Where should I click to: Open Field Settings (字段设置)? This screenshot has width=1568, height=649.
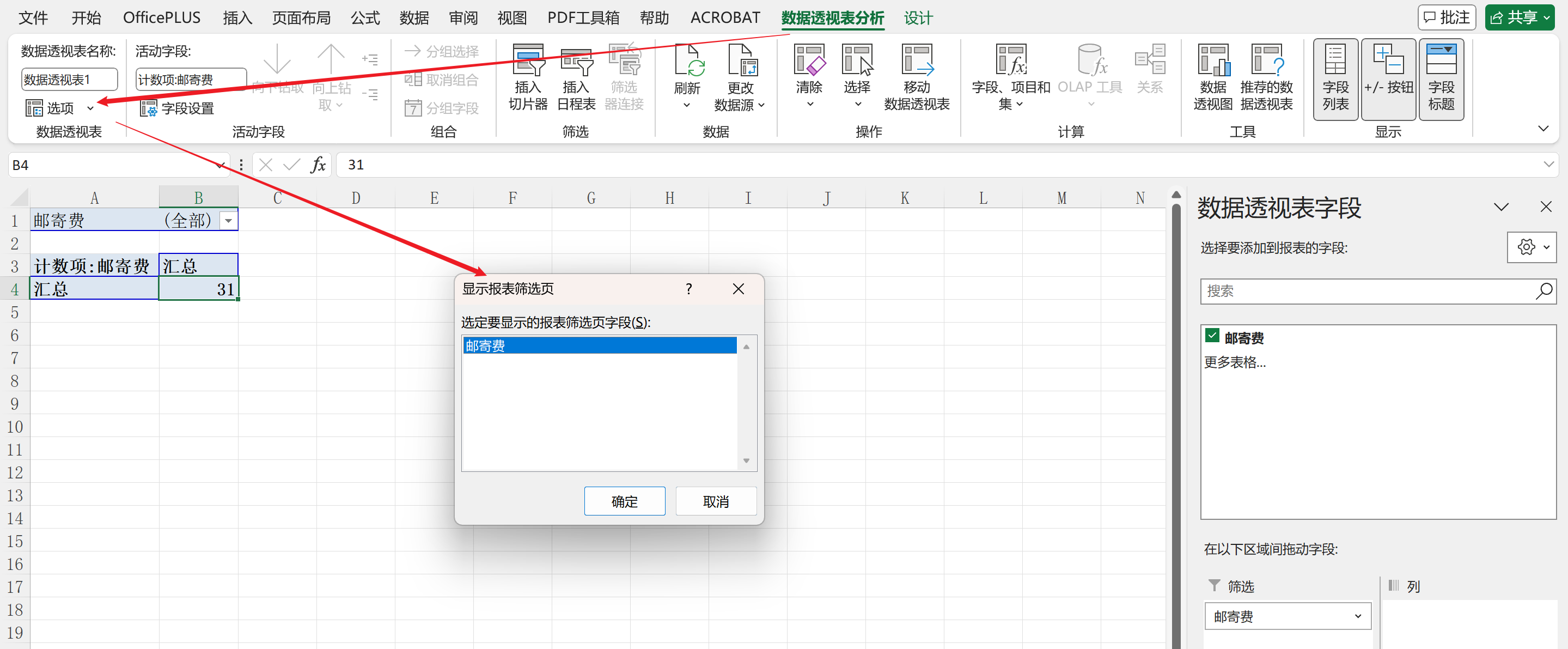click(x=178, y=108)
